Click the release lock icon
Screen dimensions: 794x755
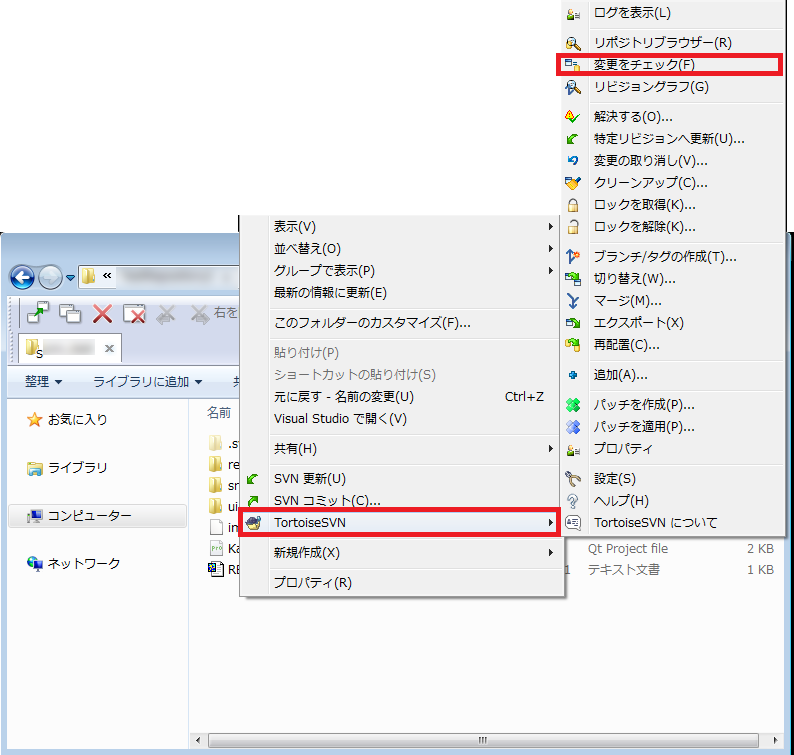(573, 227)
